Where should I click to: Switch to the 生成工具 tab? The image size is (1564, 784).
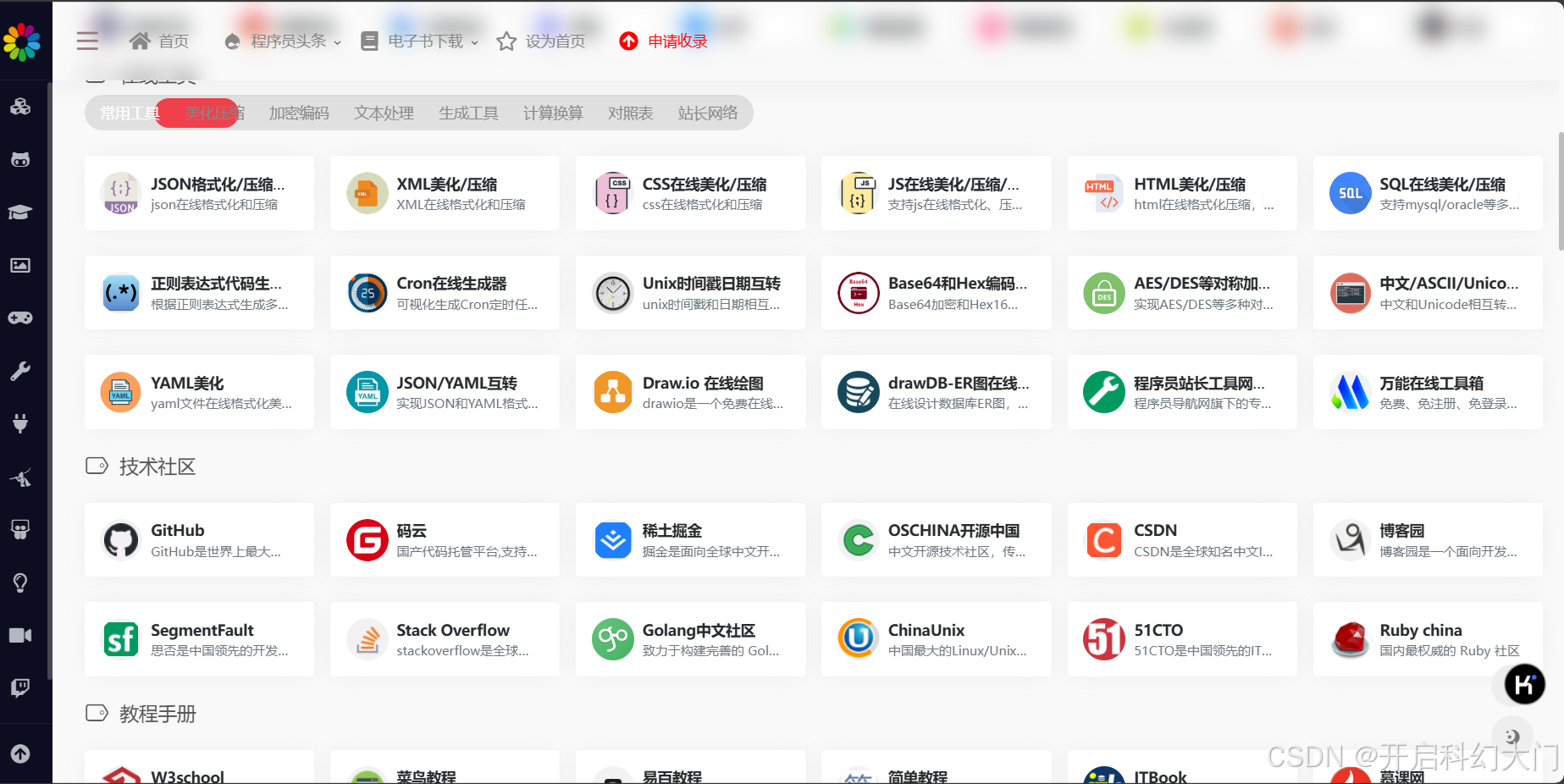click(468, 113)
